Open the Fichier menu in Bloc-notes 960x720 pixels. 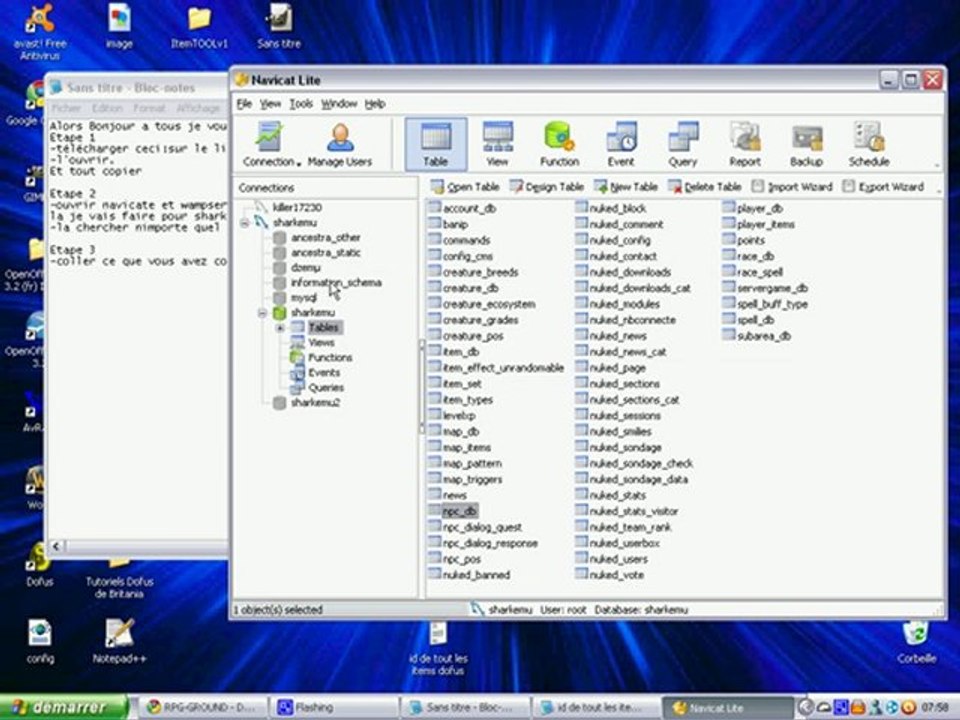coord(66,108)
